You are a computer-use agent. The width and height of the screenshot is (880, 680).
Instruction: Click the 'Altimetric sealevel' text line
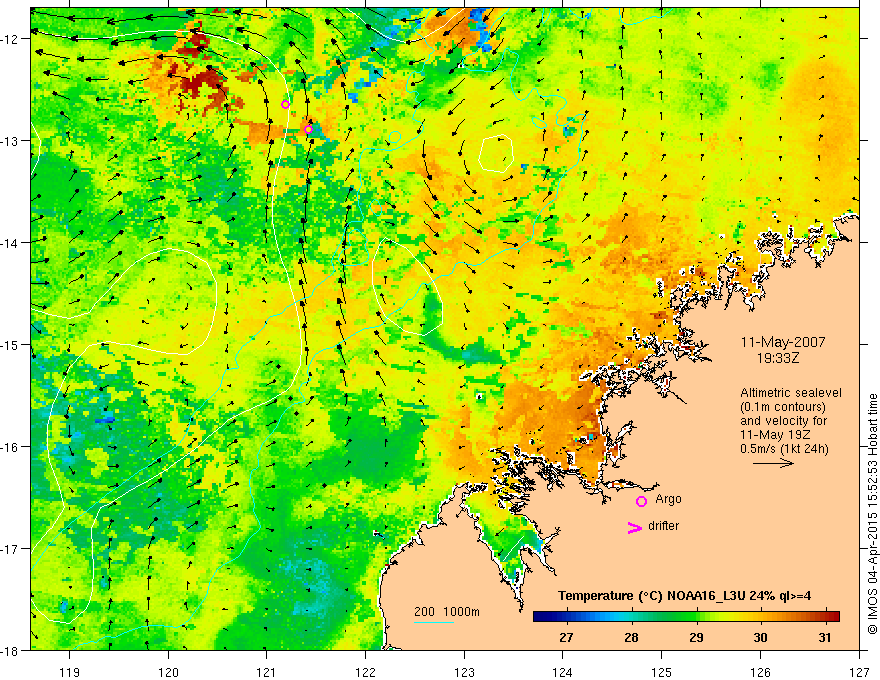click(x=791, y=393)
